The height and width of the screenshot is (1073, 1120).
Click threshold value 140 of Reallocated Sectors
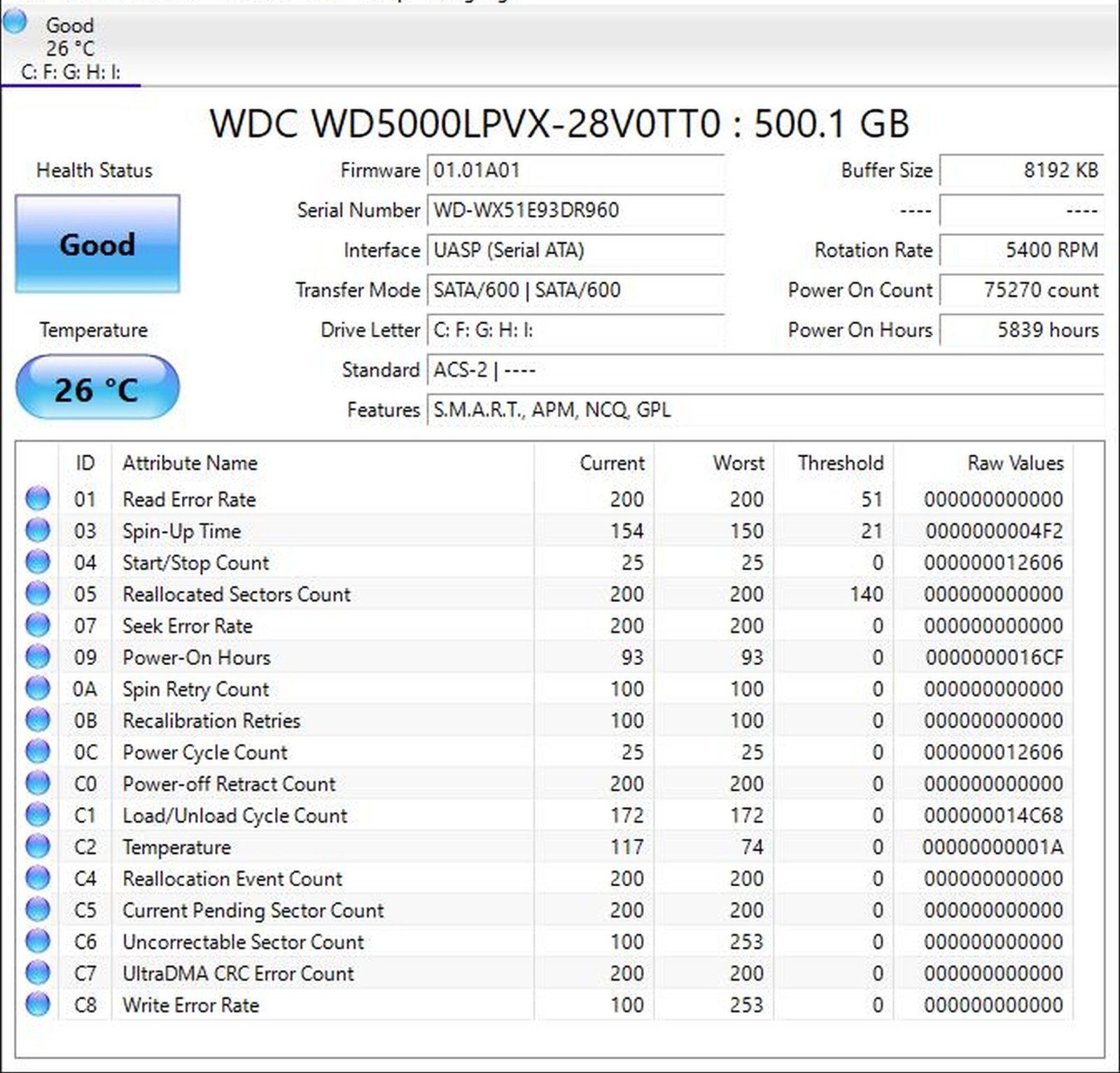(866, 594)
